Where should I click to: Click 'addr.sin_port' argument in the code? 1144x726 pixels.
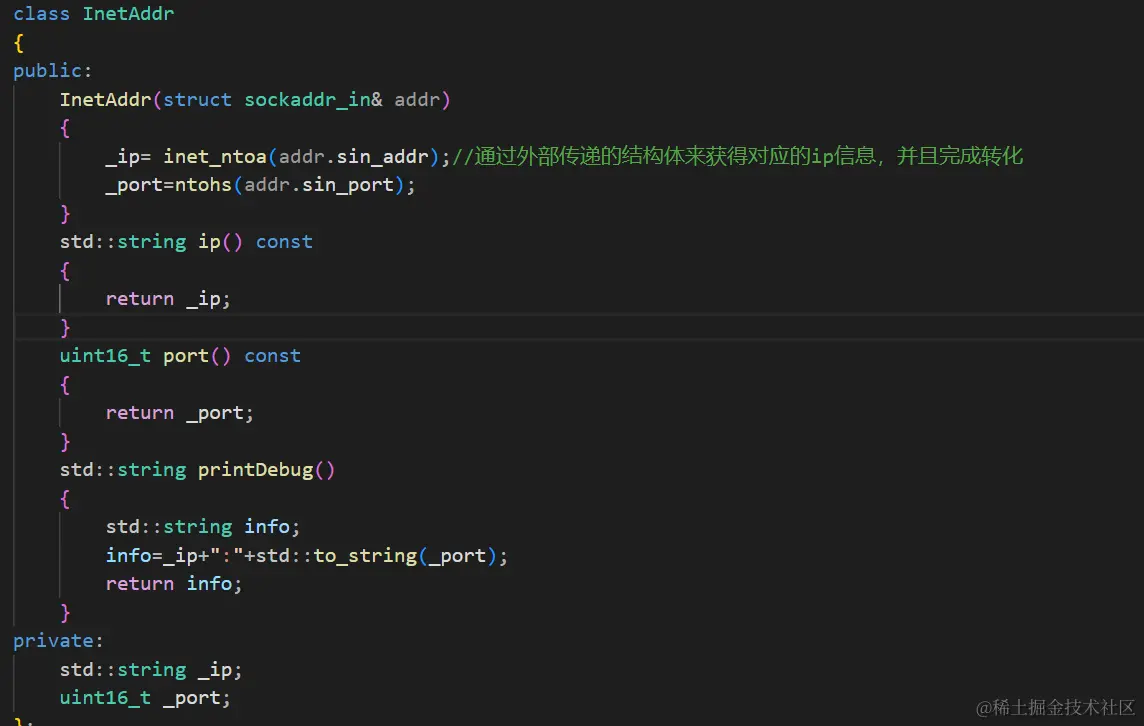coord(319,185)
